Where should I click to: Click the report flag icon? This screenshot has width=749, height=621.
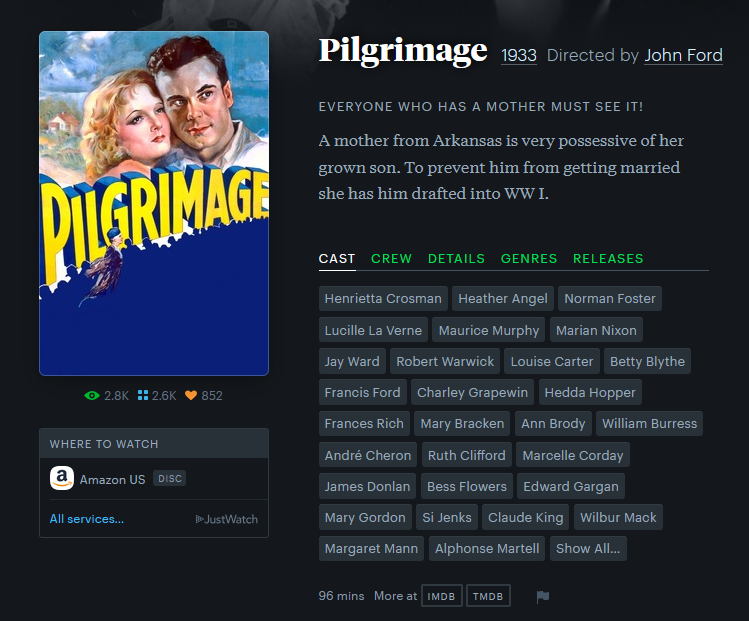tap(543, 596)
